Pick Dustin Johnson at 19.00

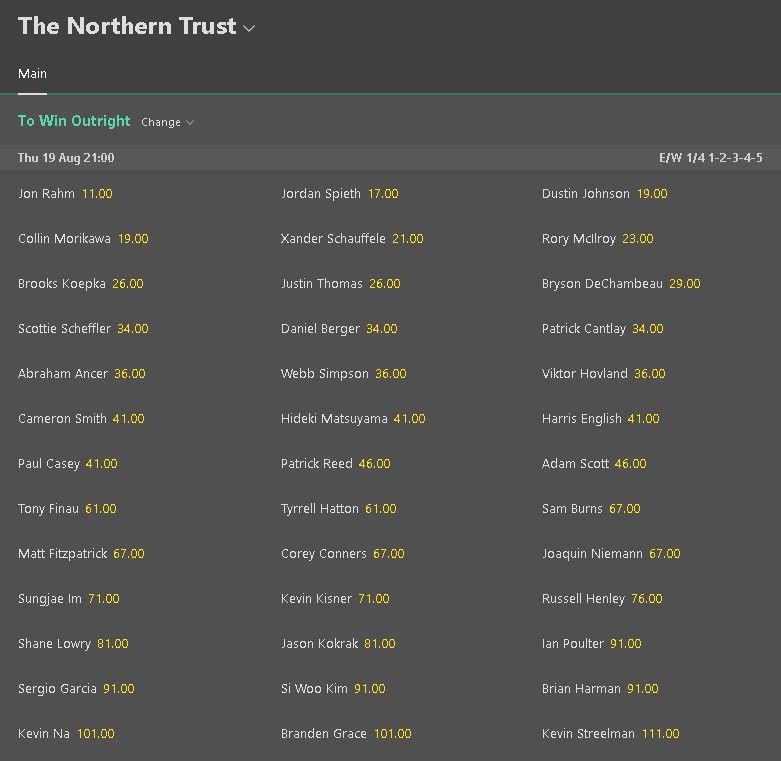[x=652, y=194]
